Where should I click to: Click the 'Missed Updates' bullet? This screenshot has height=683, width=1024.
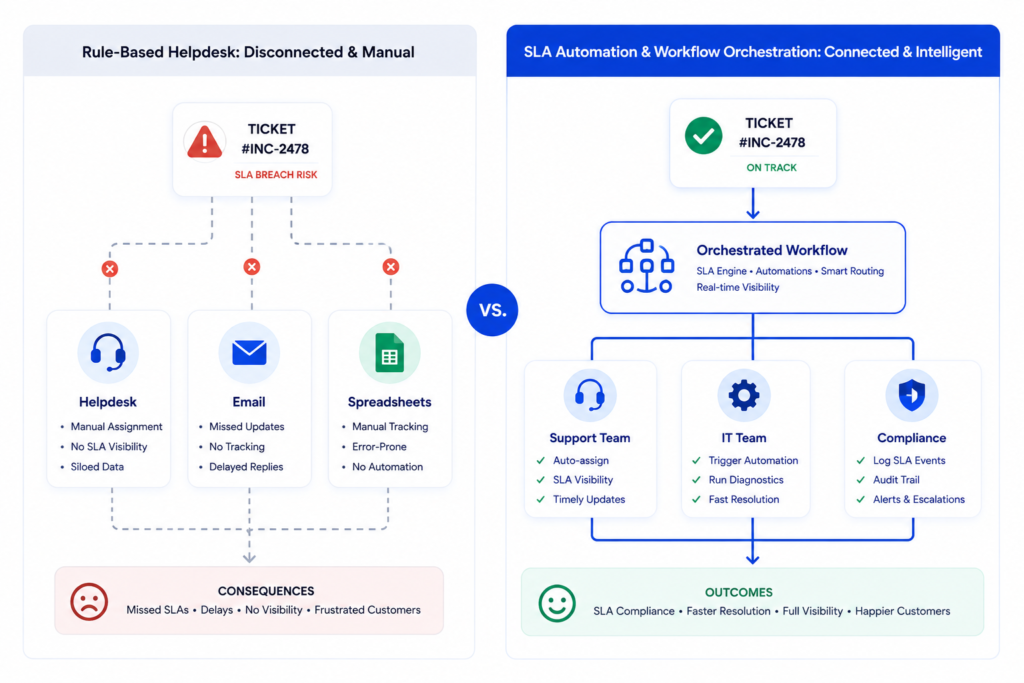coord(246,426)
